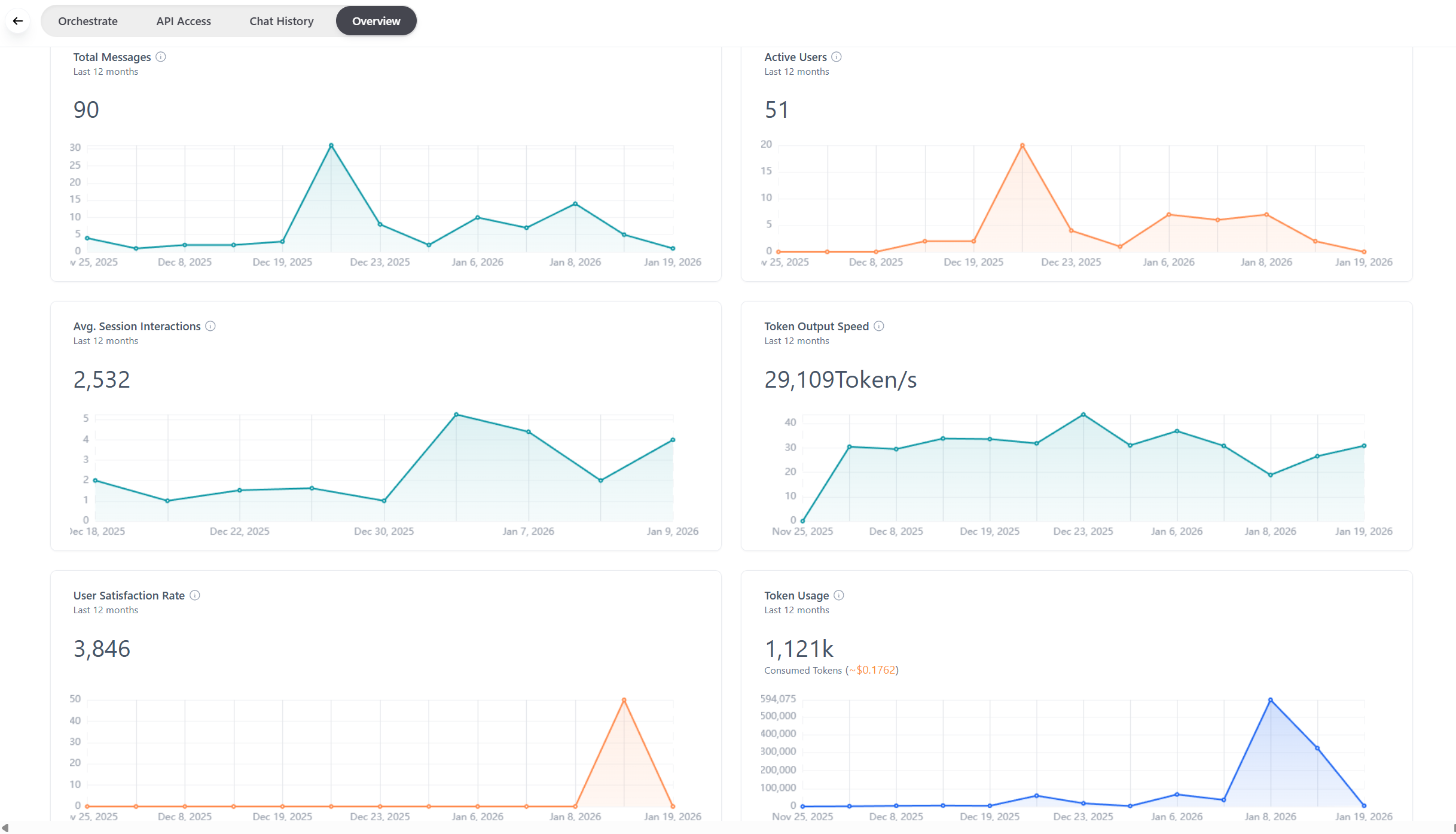Switch to the Orchestrate tab

88,21
